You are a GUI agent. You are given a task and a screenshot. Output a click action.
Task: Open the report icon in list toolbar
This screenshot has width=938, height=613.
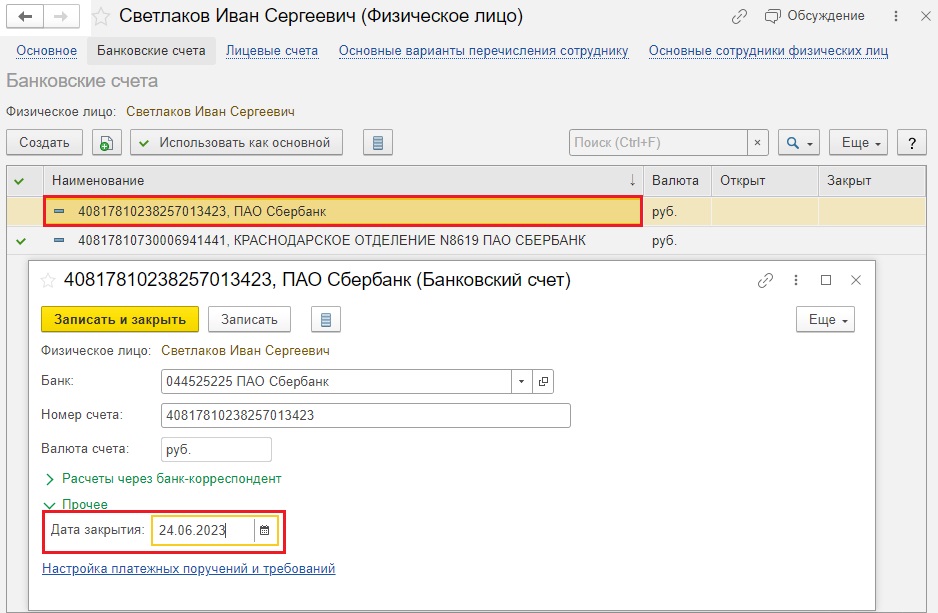point(377,142)
